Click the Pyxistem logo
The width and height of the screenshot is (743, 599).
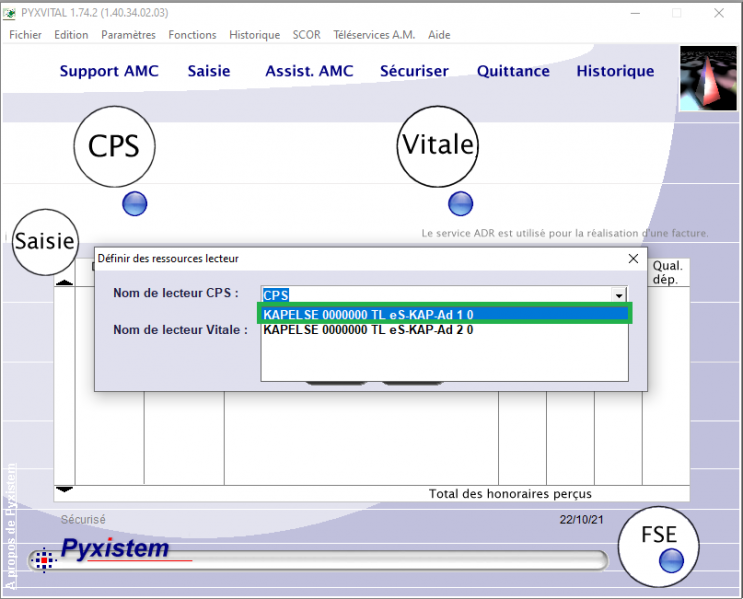tap(115, 548)
